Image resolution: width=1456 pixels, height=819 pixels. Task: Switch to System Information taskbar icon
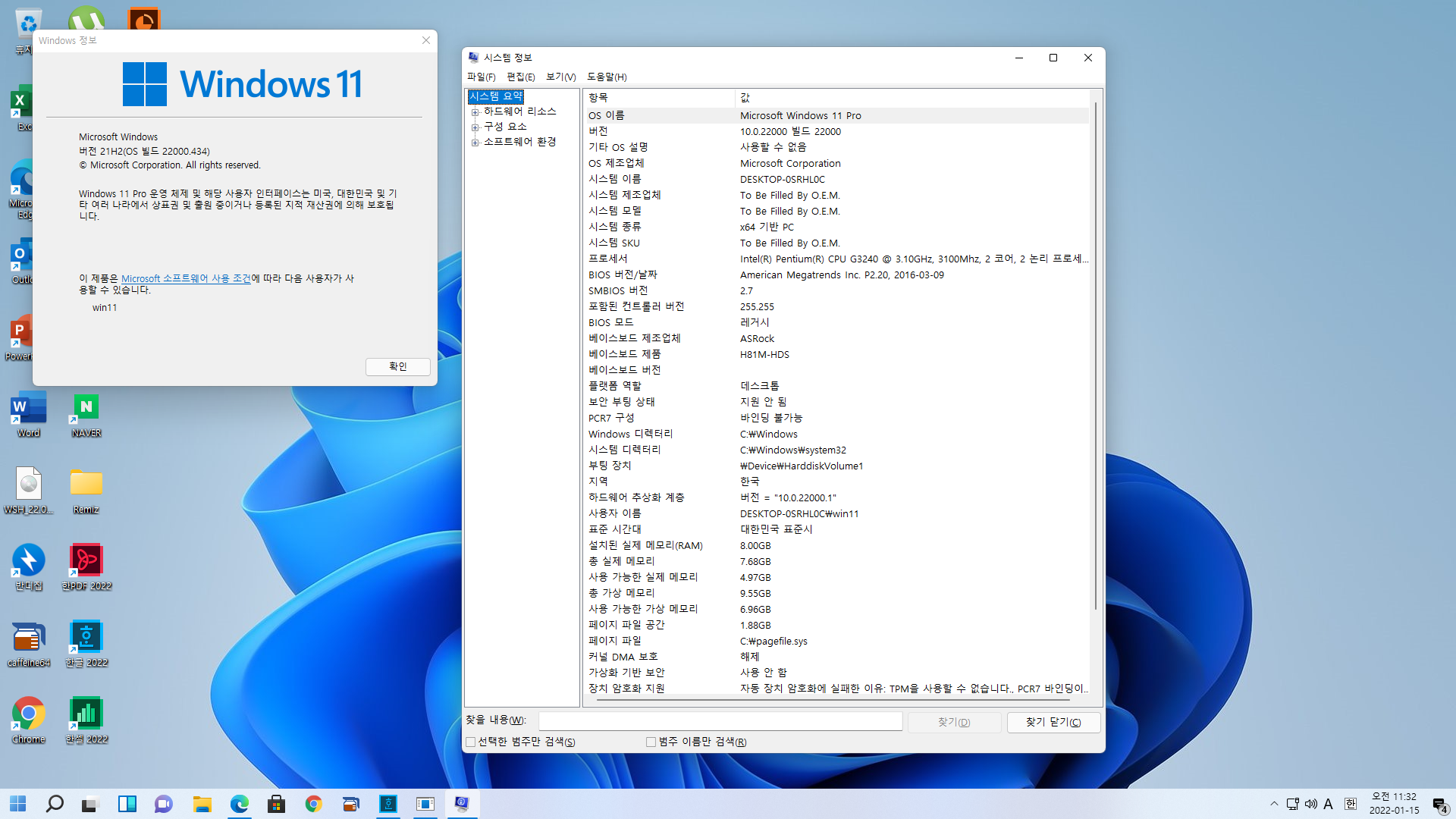[462, 804]
